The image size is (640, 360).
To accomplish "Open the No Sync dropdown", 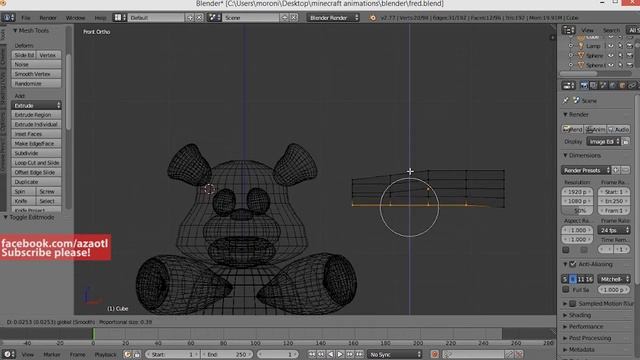I will point(395,354).
